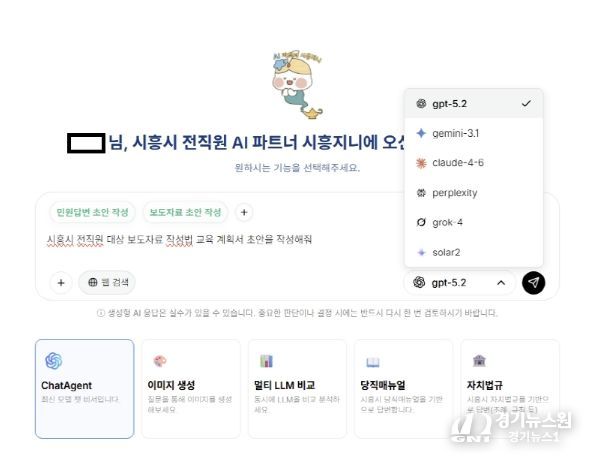Send the message with paper plane button
This screenshot has width=591, height=463.
tap(533, 283)
